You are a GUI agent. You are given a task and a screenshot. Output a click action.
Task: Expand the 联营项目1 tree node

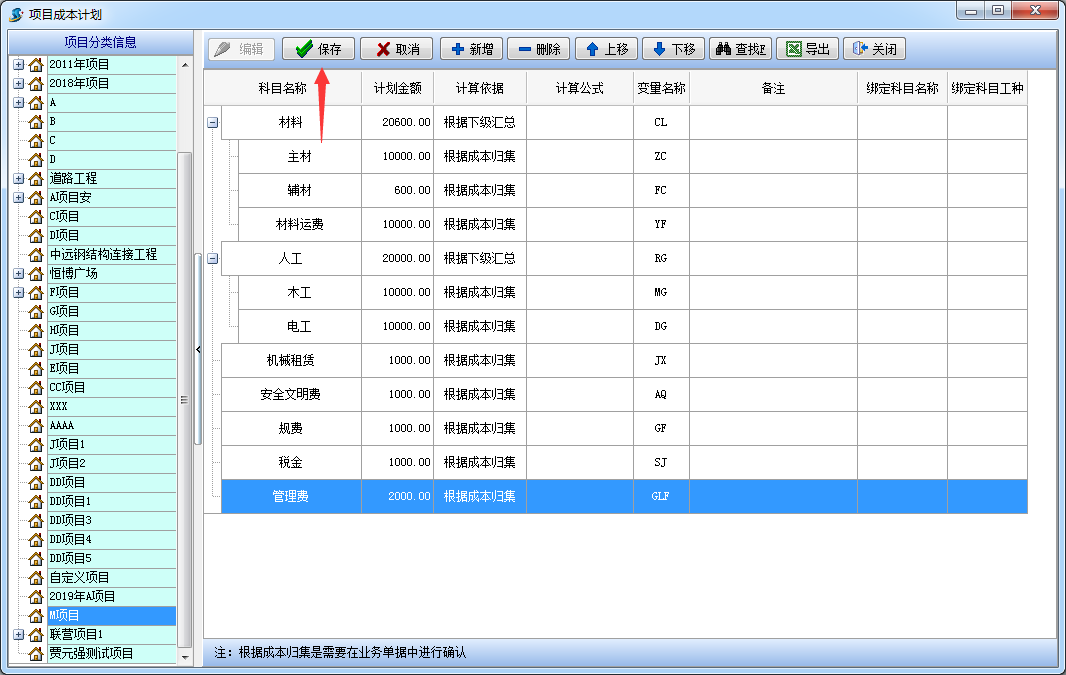(x=17, y=634)
